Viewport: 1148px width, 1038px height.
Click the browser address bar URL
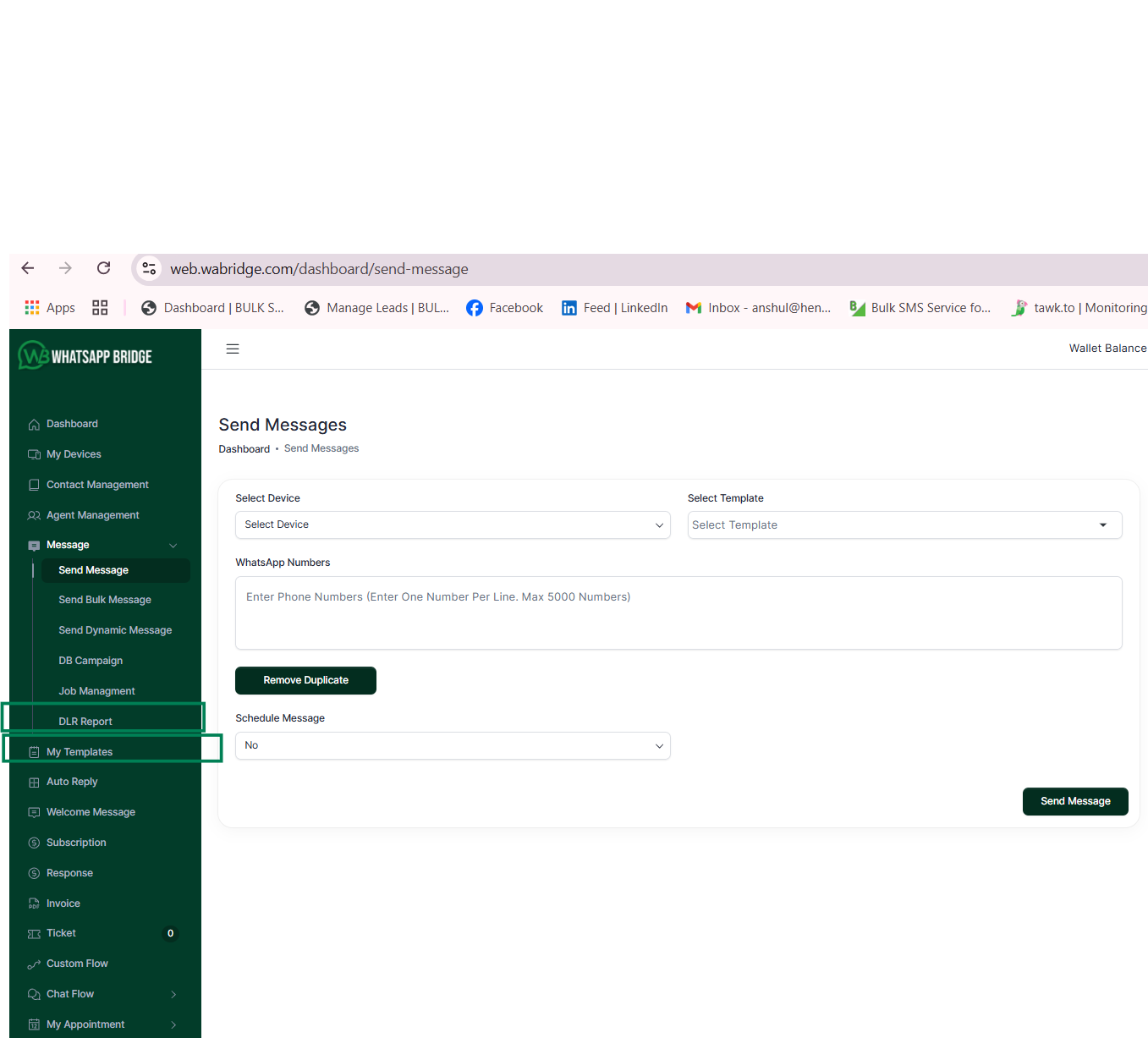319,269
